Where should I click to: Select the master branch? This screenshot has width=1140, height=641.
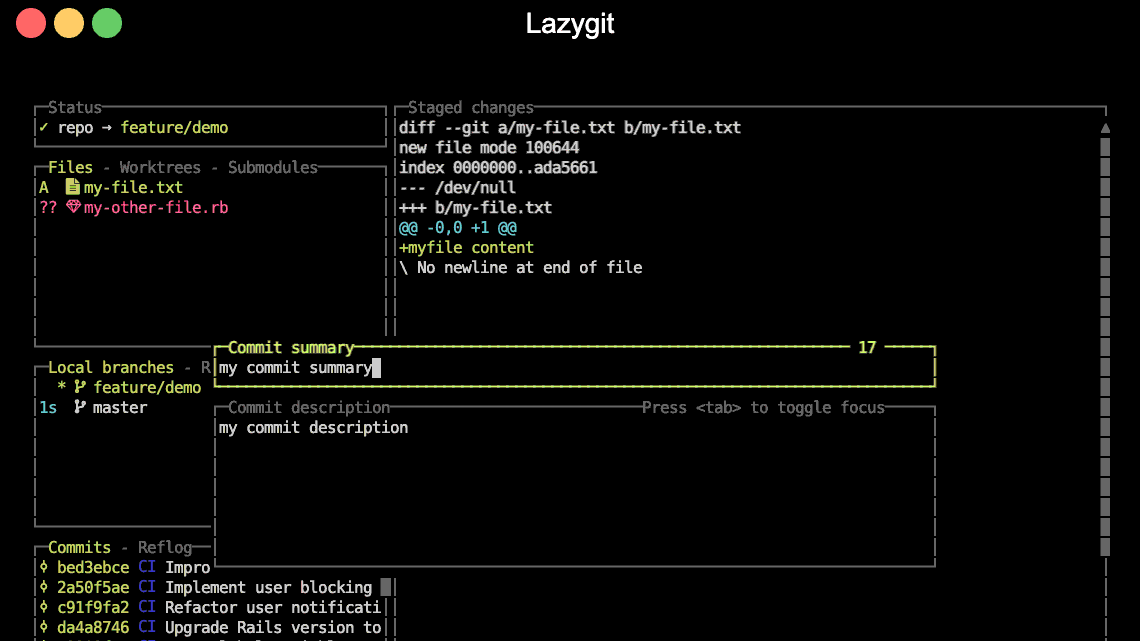124,407
